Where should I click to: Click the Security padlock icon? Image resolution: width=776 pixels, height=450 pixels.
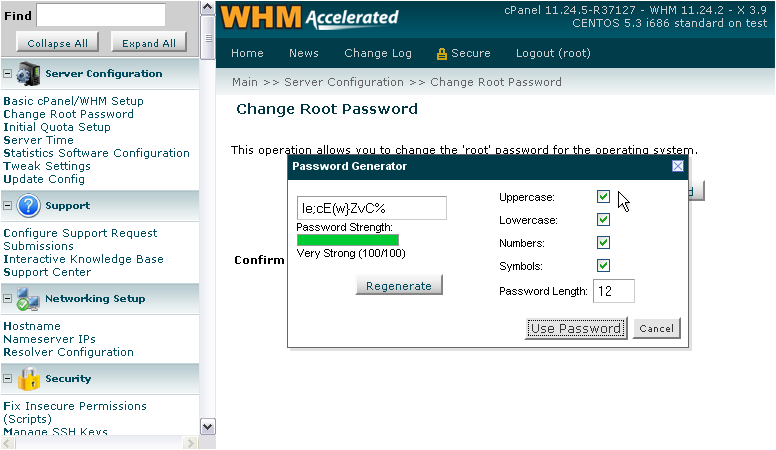28,379
